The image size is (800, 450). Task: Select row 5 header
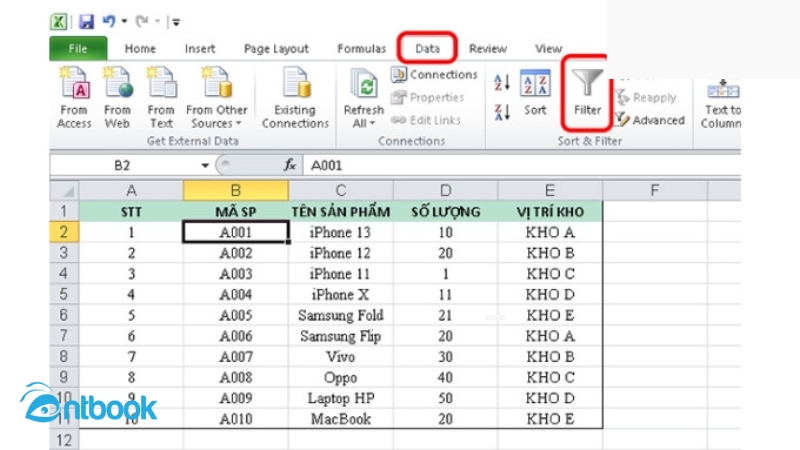[64, 294]
